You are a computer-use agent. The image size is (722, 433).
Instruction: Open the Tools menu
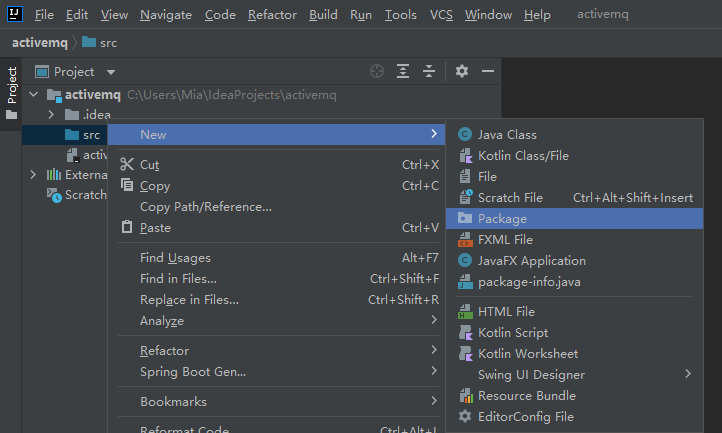401,15
